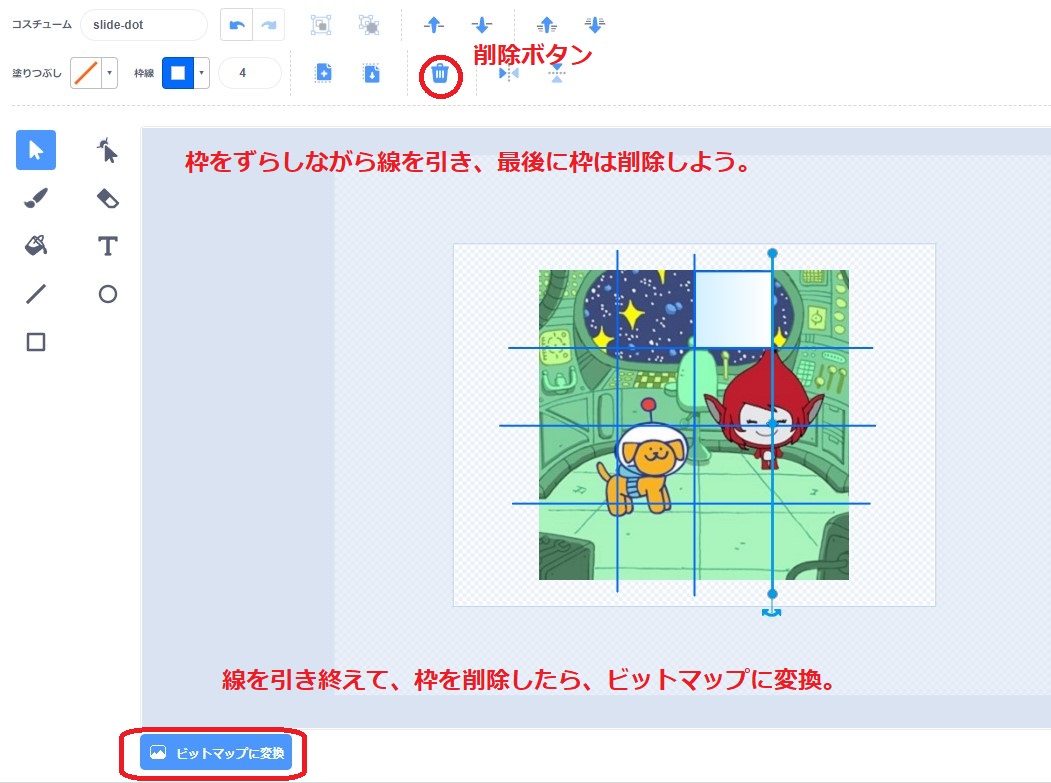Open the fill color swatch
Screen dimensions: 1051x783
pos(86,72)
